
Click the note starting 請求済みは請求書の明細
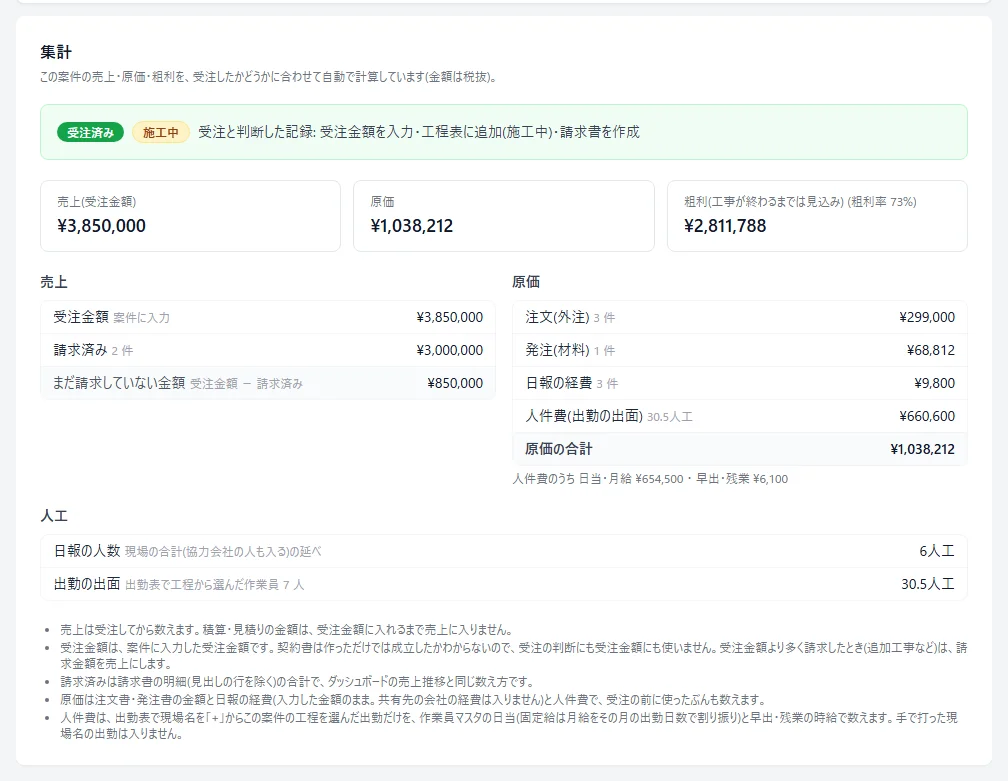pos(297,681)
